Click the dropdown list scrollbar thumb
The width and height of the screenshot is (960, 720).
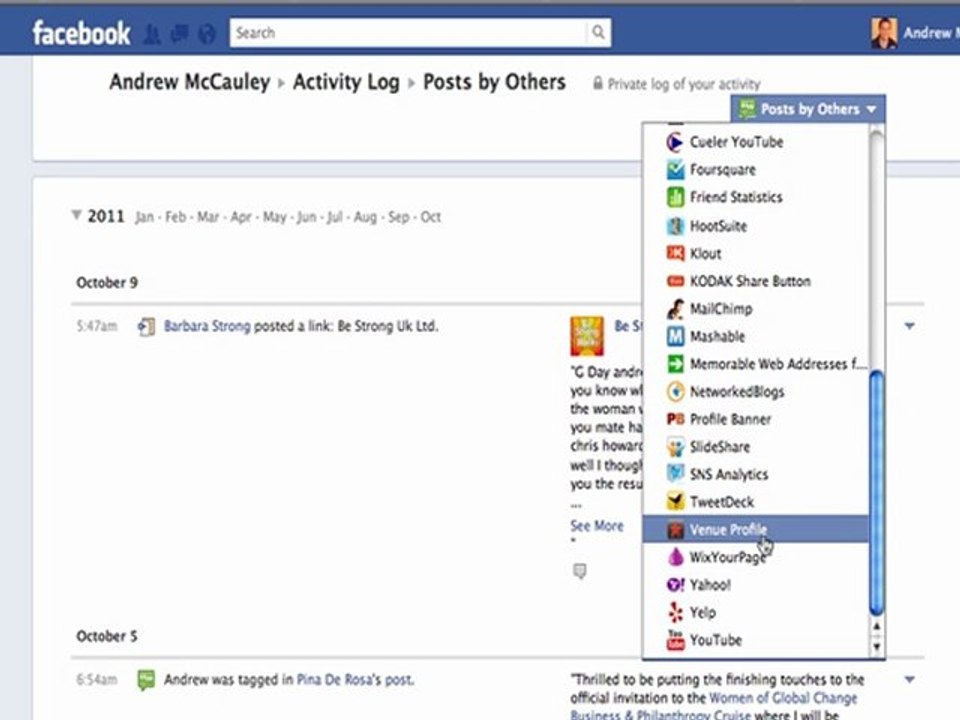point(876,493)
